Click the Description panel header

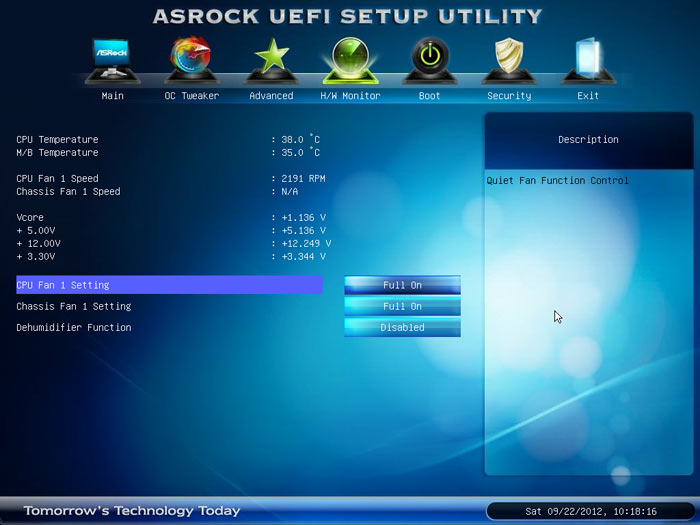click(x=588, y=140)
